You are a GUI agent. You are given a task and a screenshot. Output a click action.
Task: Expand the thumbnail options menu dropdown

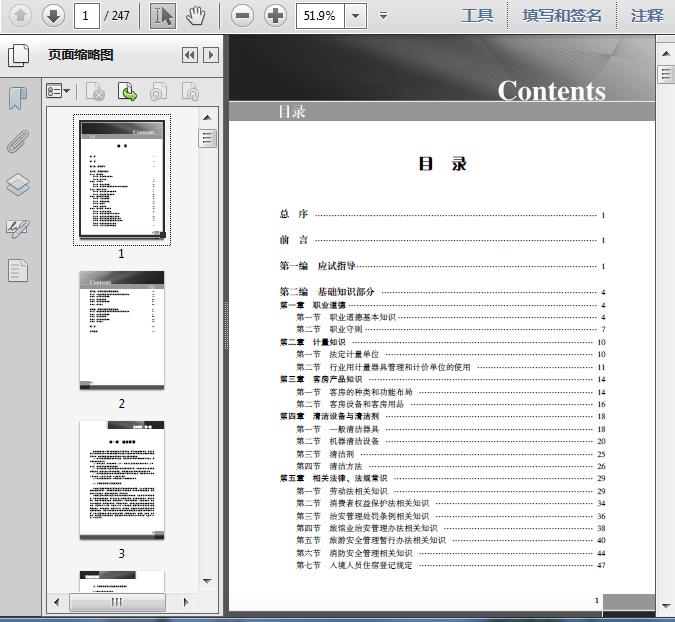tap(58, 91)
